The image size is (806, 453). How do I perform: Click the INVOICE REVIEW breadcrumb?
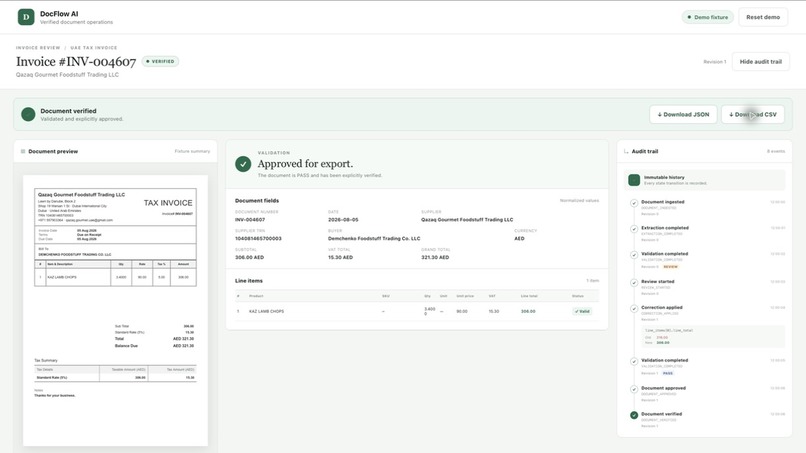point(38,48)
